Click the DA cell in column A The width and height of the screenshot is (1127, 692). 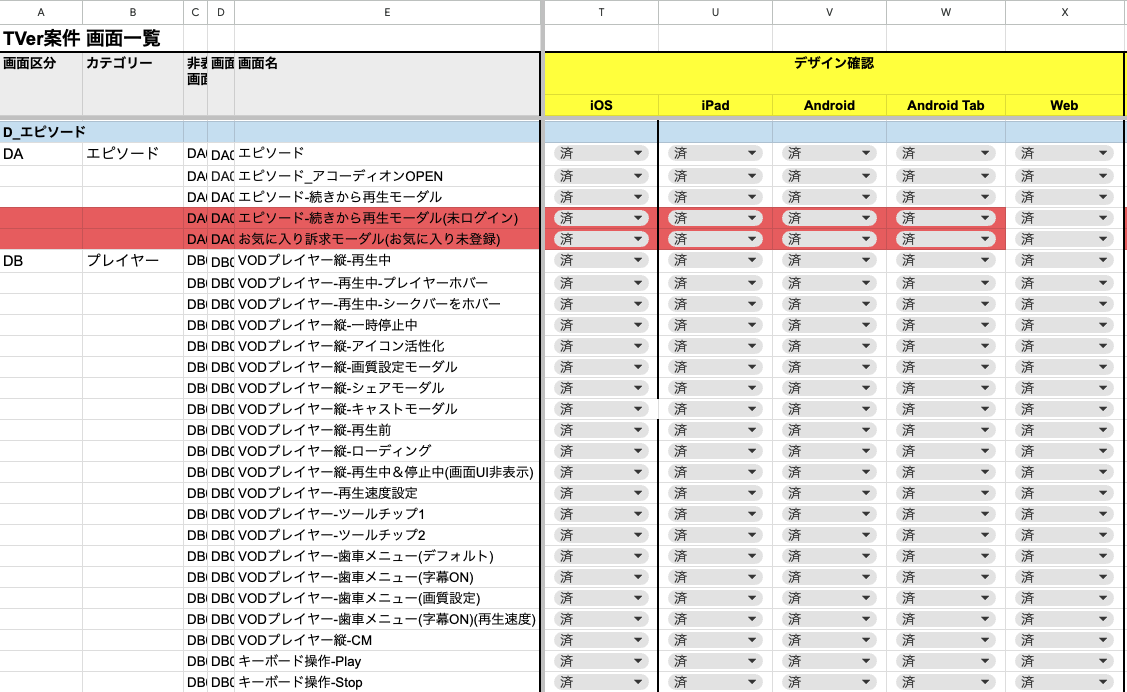tap(41, 153)
